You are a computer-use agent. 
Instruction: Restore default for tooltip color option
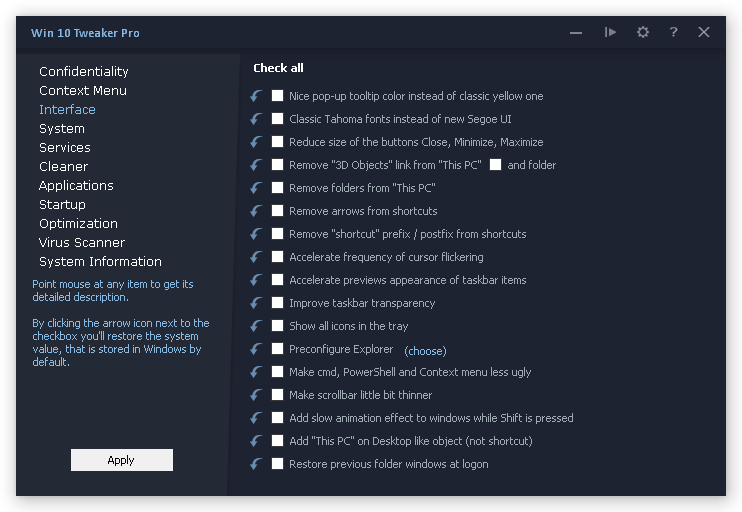click(x=256, y=96)
